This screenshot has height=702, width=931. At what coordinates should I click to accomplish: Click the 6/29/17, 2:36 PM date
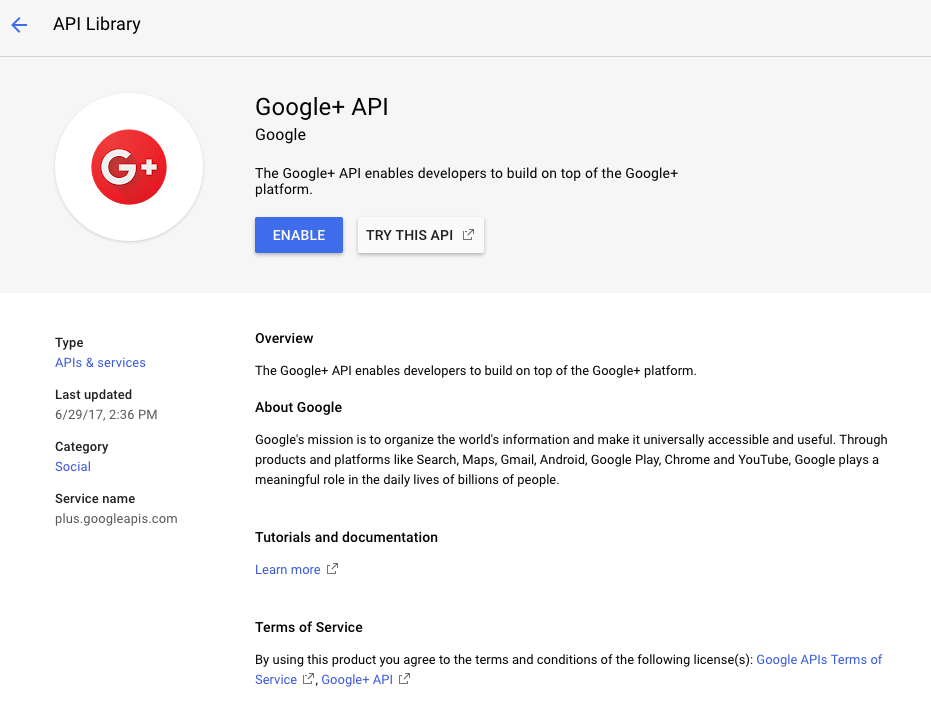[x=106, y=415]
